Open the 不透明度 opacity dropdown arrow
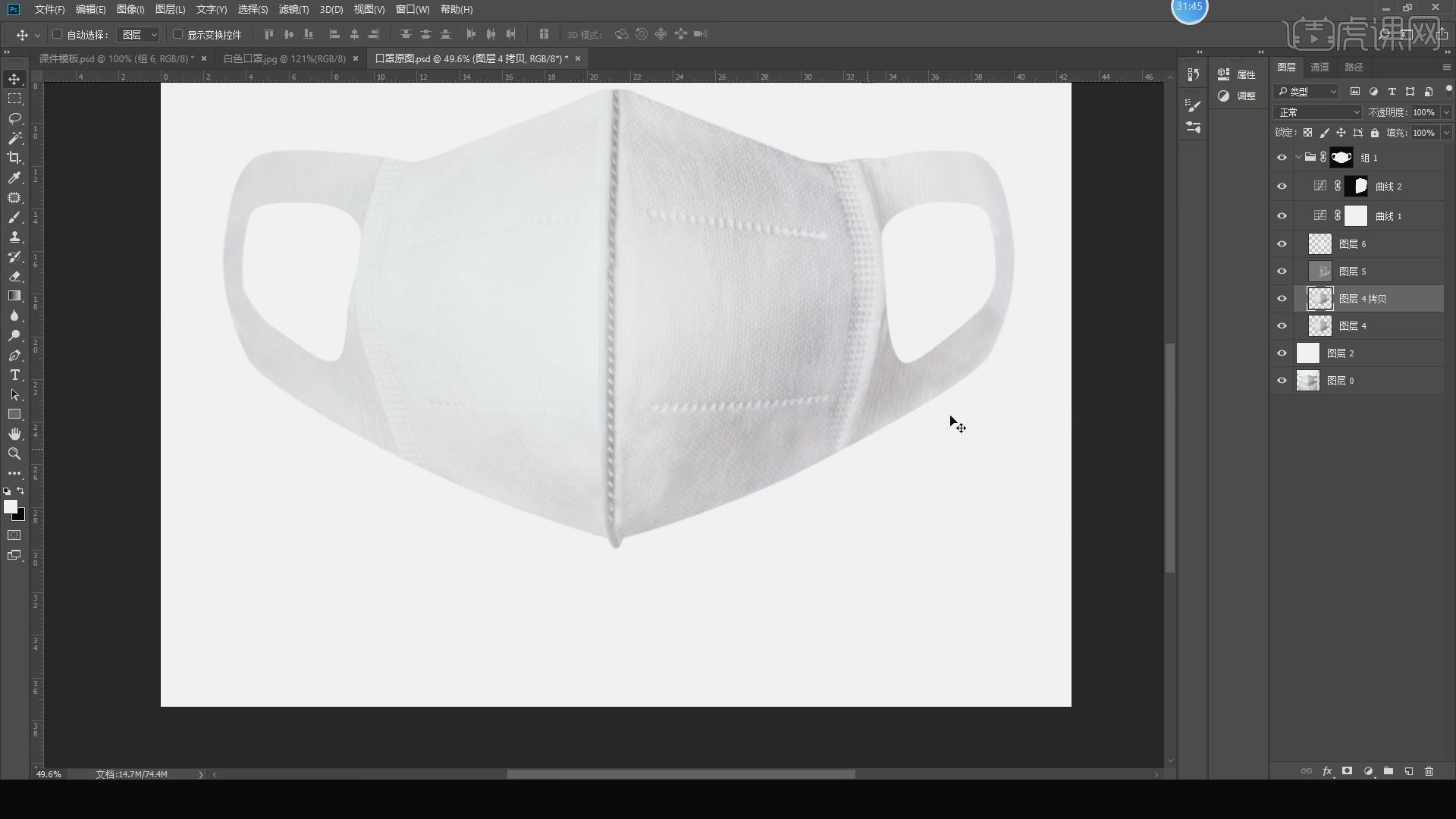 (1446, 112)
